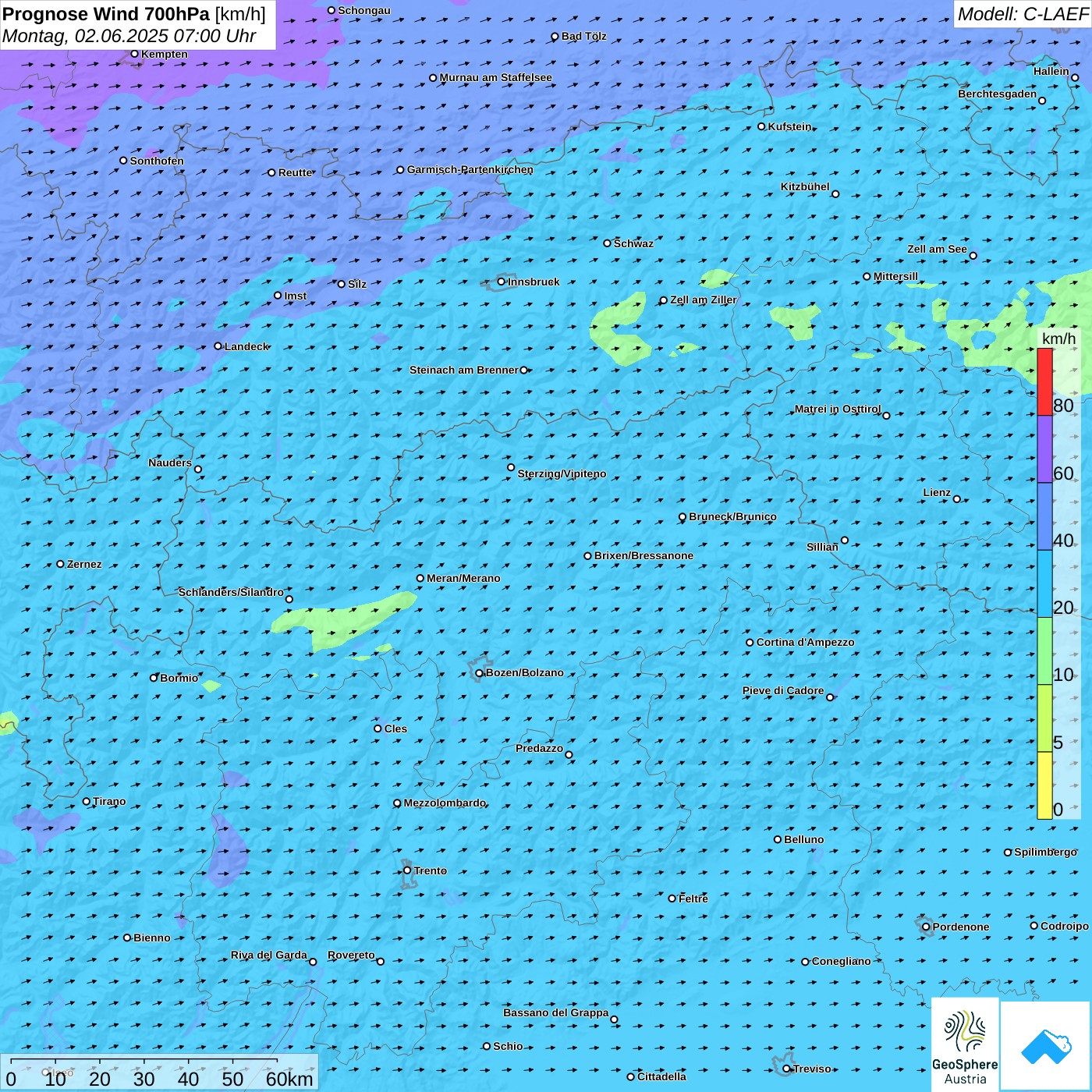Click the 'Zell am Ziller' label

(x=704, y=300)
